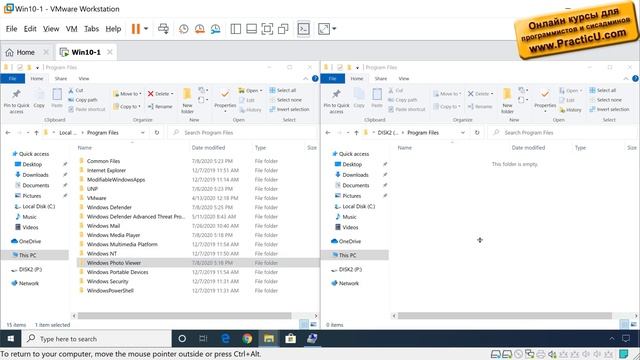This screenshot has width=640, height=360.
Task: Select DISK2 (P:) in left Explorer sidebar
Action: click(x=30, y=269)
